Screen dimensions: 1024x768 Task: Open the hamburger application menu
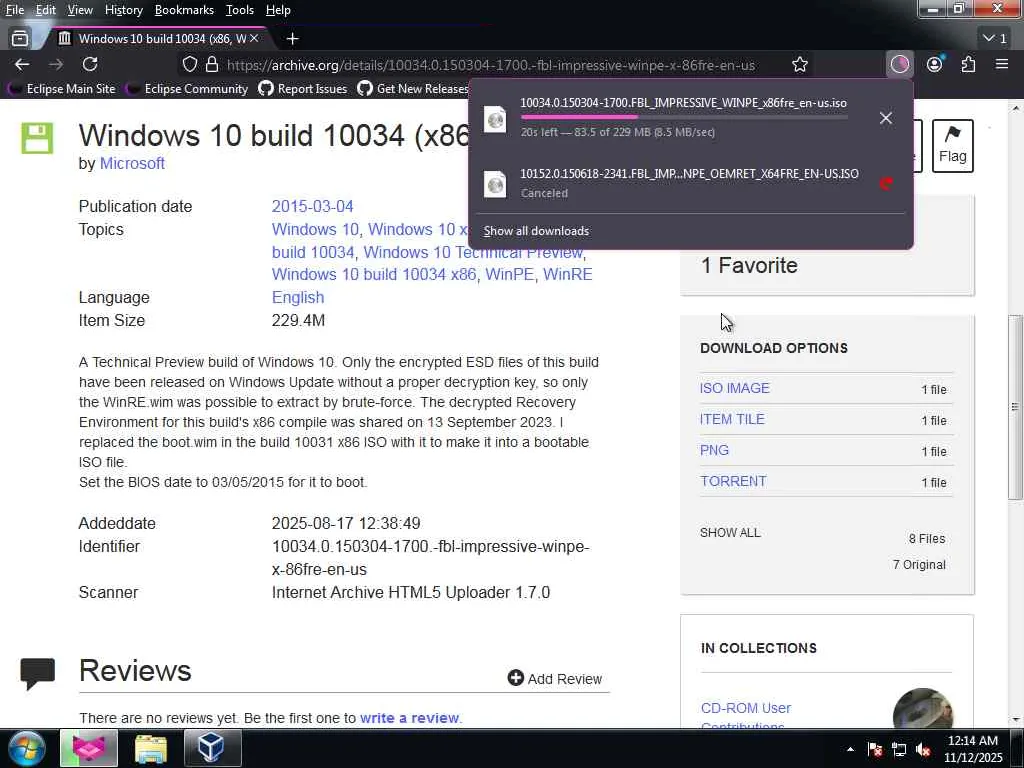(x=1002, y=64)
